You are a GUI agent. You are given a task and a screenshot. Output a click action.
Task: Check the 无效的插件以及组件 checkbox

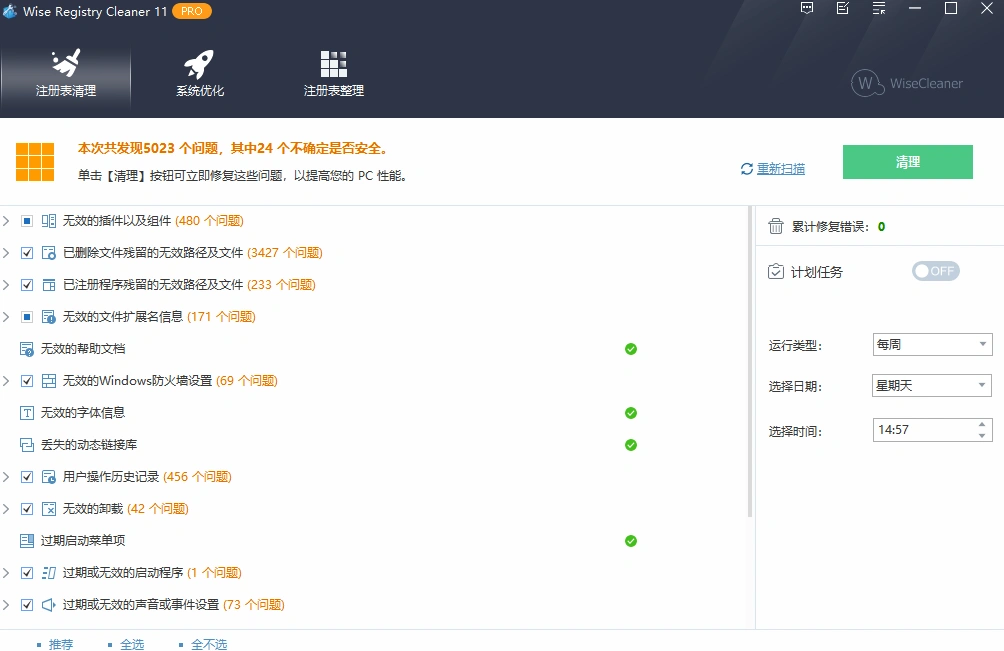pos(27,220)
